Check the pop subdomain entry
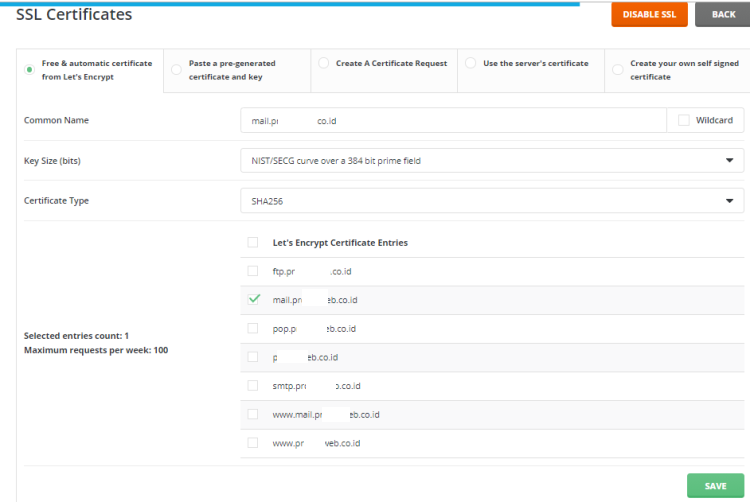The height and width of the screenshot is (502, 750). coord(253,328)
